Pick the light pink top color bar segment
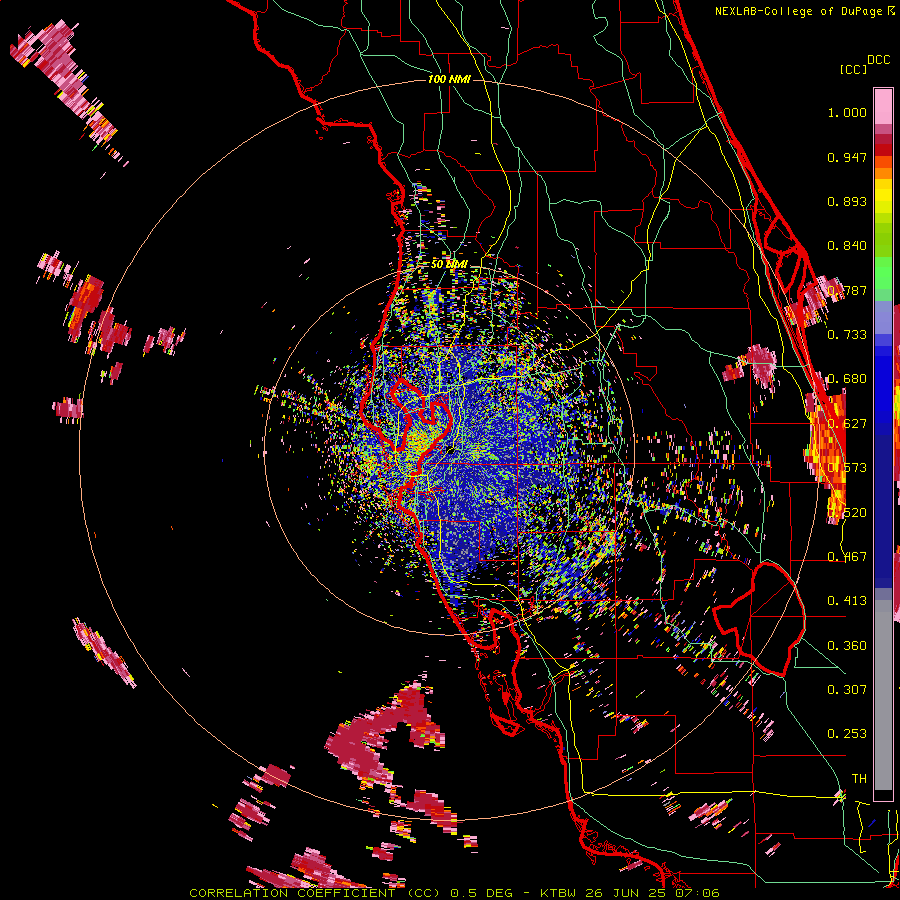 pyautogui.click(x=883, y=106)
